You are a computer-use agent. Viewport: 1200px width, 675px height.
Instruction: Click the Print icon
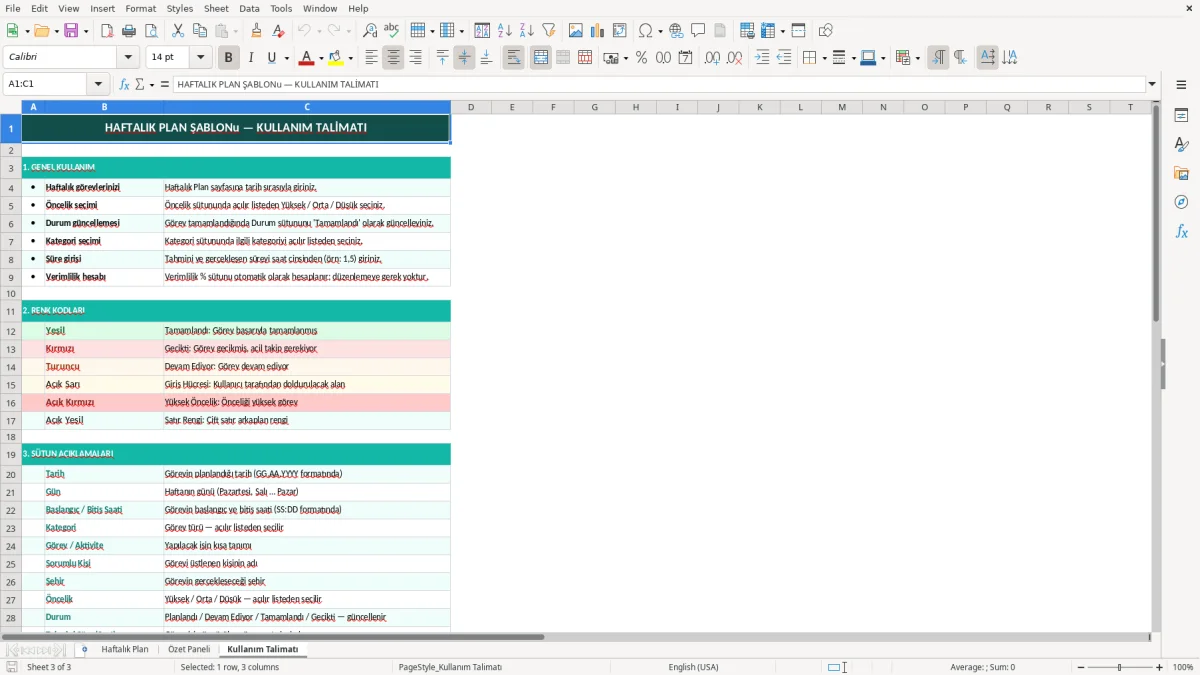coord(129,31)
